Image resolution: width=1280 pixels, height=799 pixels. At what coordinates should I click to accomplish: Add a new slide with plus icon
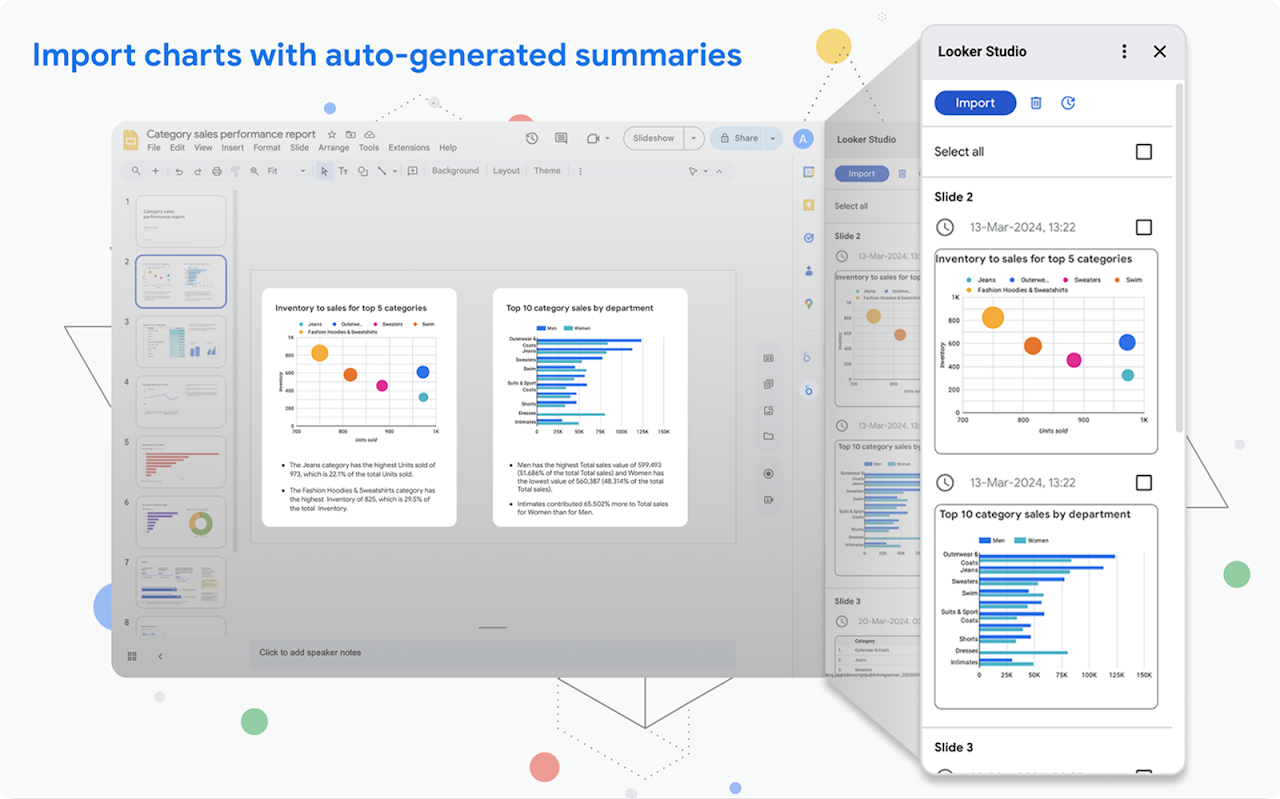(x=156, y=171)
